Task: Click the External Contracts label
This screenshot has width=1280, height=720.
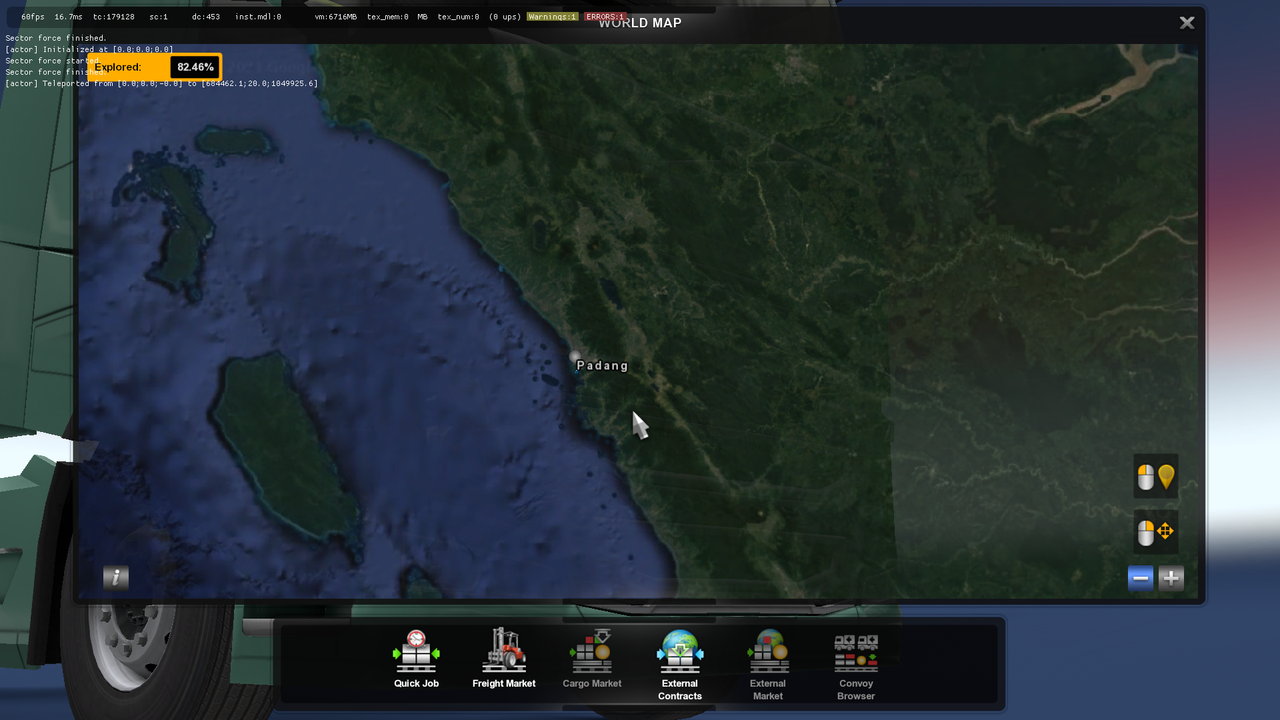Action: [680, 690]
